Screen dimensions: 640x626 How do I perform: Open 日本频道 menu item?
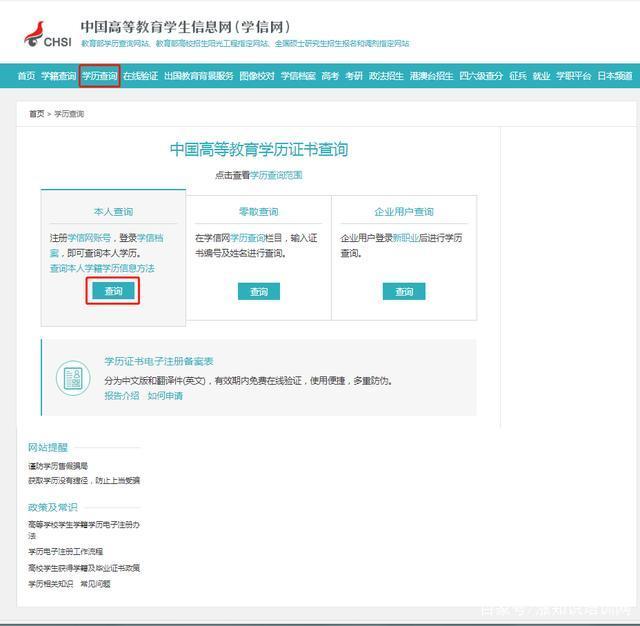pos(615,76)
